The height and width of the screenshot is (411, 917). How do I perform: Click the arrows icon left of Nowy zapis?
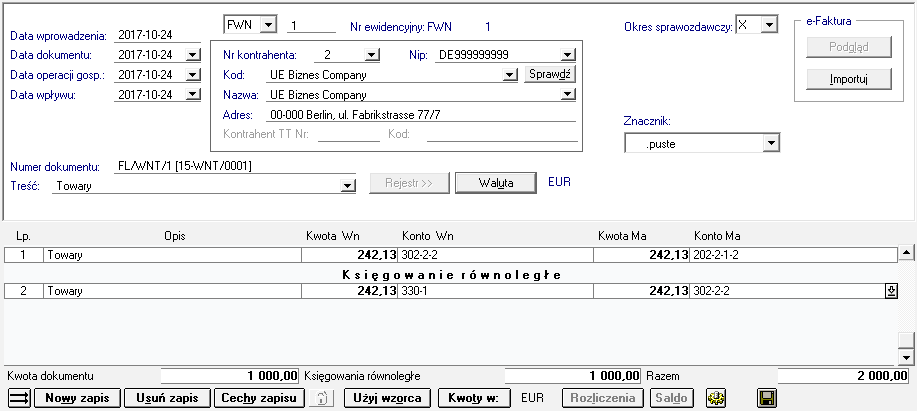tap(18, 398)
